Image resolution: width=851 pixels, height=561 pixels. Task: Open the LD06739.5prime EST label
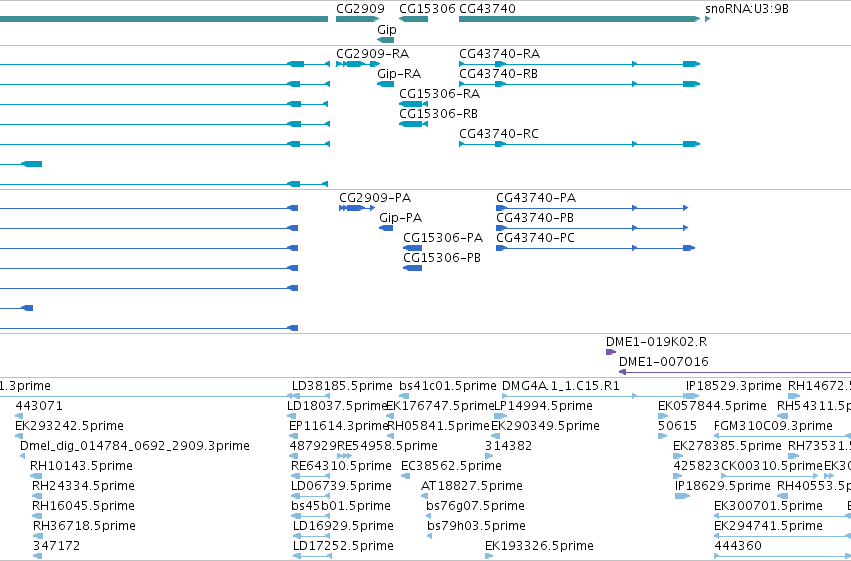tap(341, 486)
